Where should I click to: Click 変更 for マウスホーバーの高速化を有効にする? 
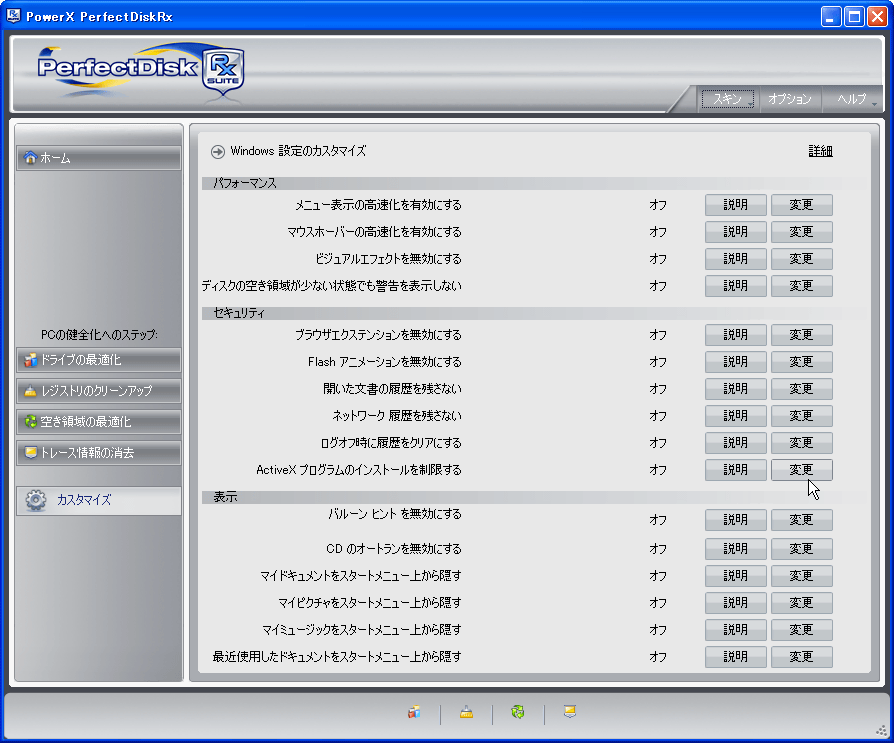point(802,232)
